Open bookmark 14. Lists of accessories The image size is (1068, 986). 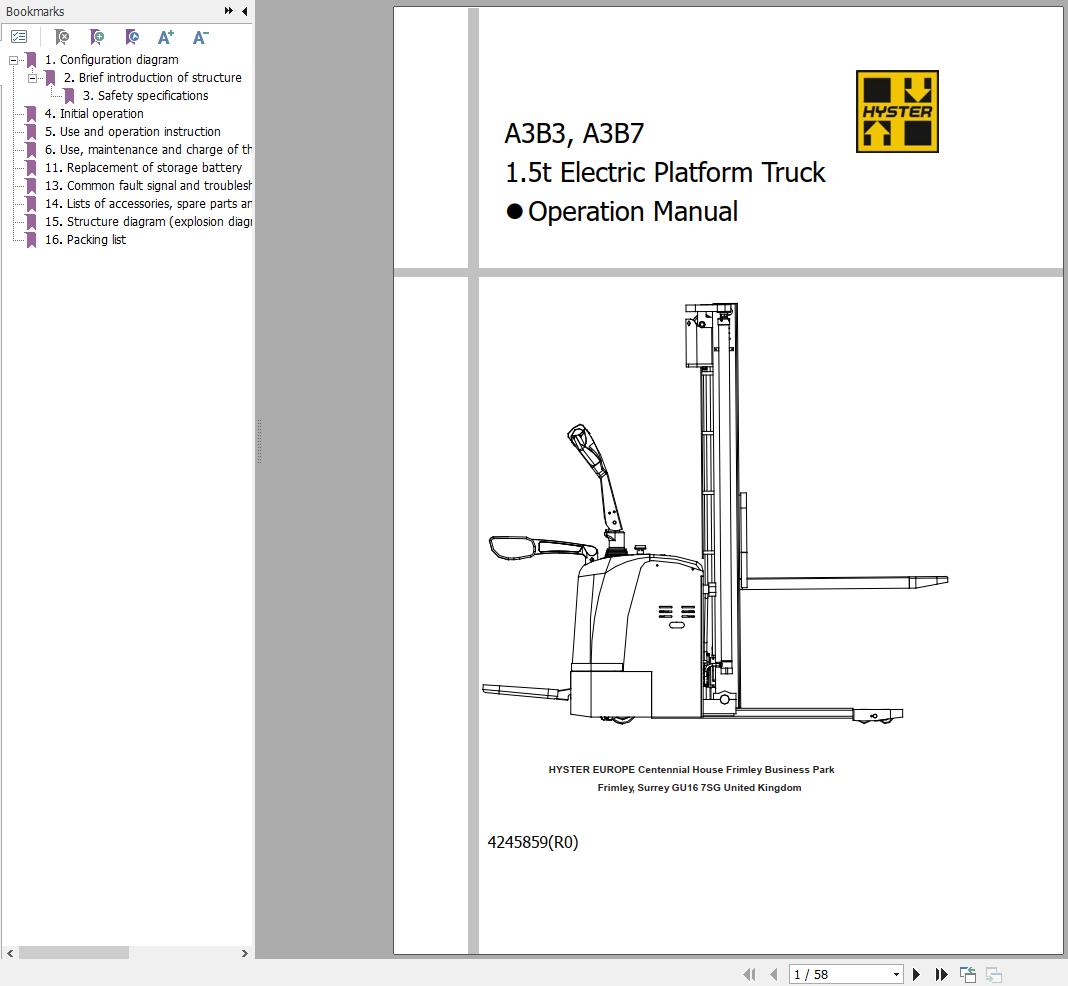[148, 204]
